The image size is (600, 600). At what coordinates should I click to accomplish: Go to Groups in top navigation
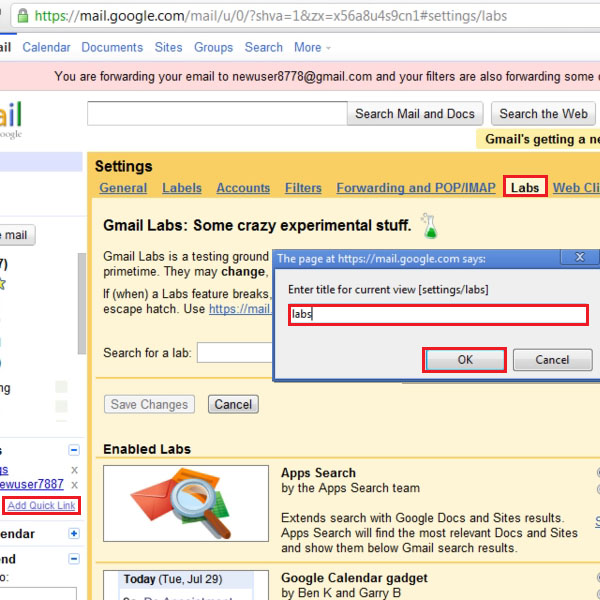(214, 47)
